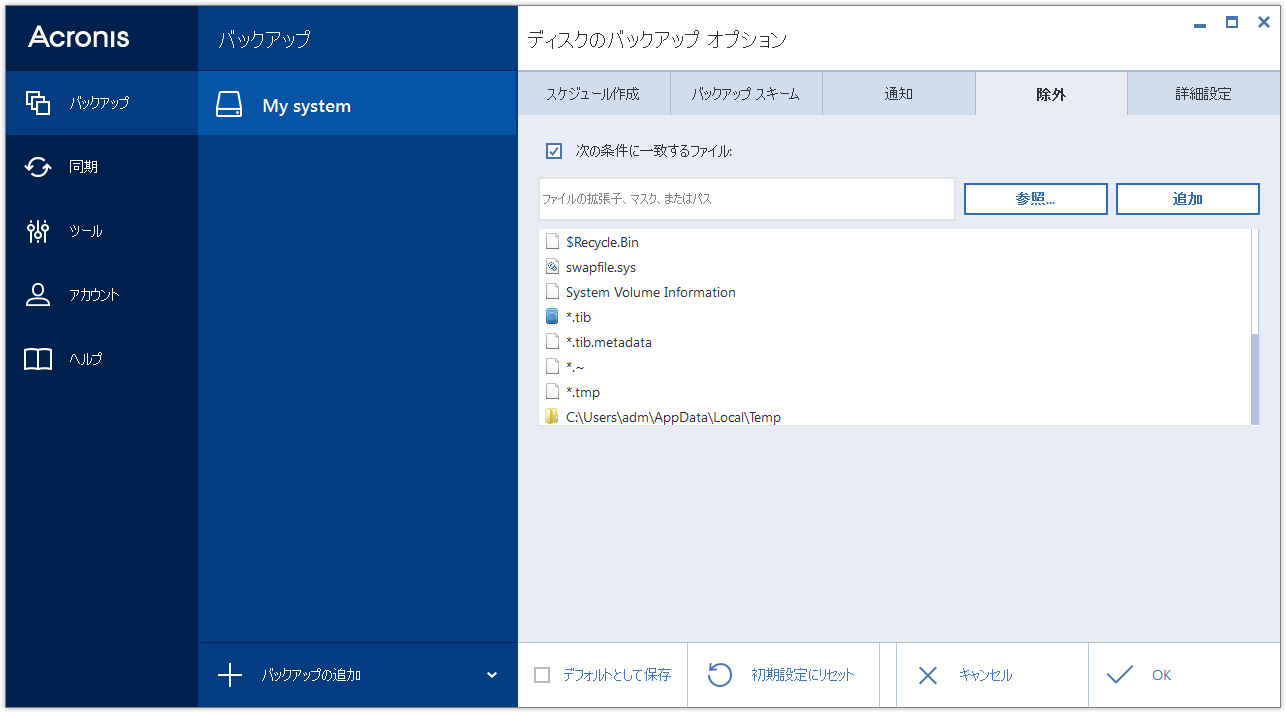Click the *.tib file icon in the list
The height and width of the screenshot is (713, 1286).
coord(552,317)
